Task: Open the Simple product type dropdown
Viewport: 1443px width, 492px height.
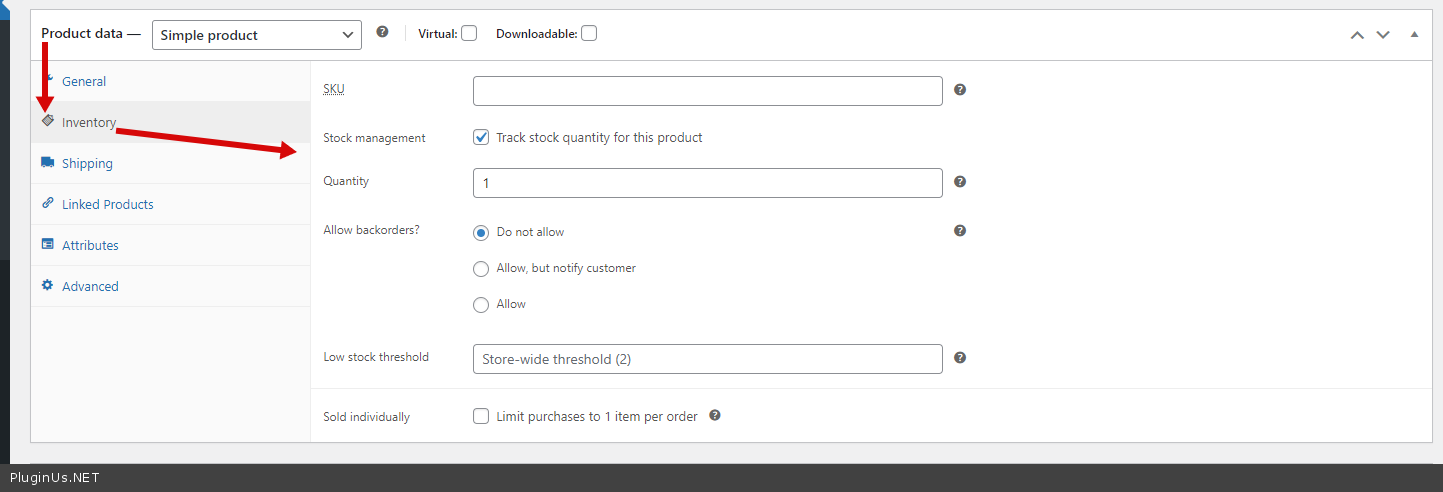Action: tap(257, 35)
